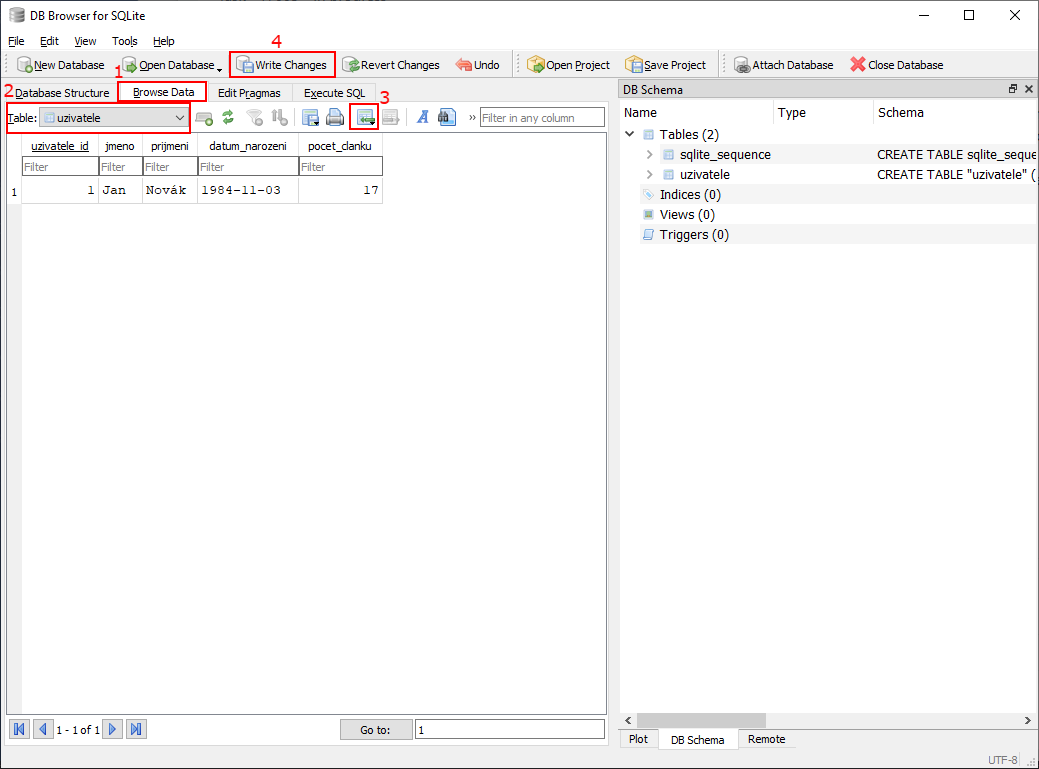Click the Undo toolbar button
This screenshot has width=1039, height=769.
(x=478, y=65)
